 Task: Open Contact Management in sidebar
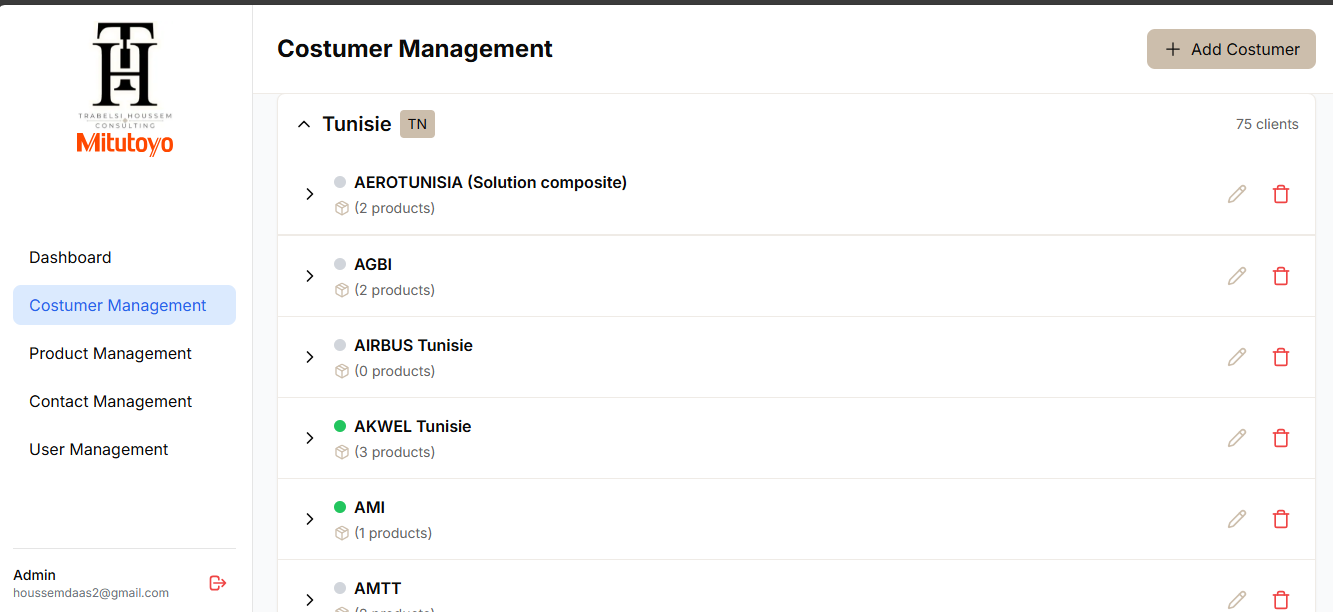(110, 401)
